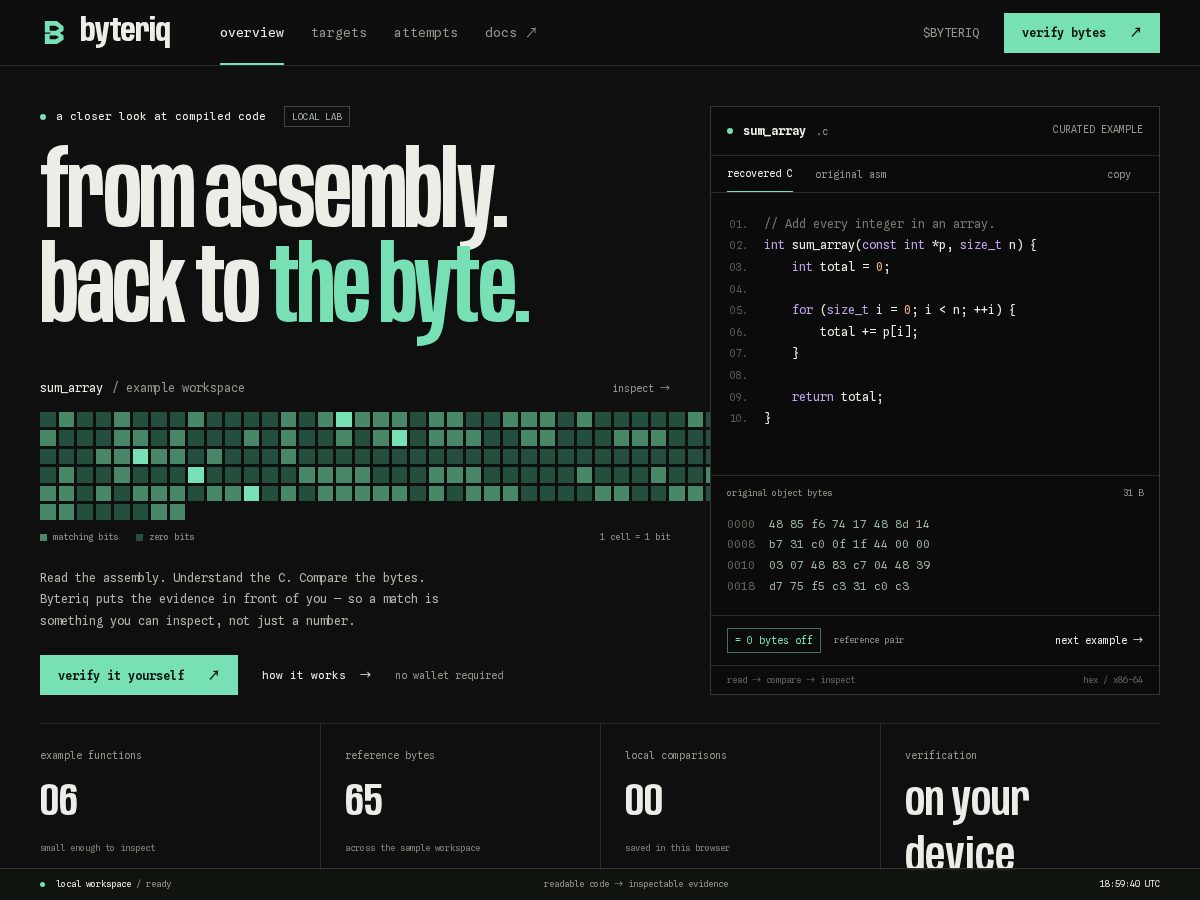
Task: Click the CURATED EXAMPLE label
Action: pyautogui.click(x=1097, y=130)
